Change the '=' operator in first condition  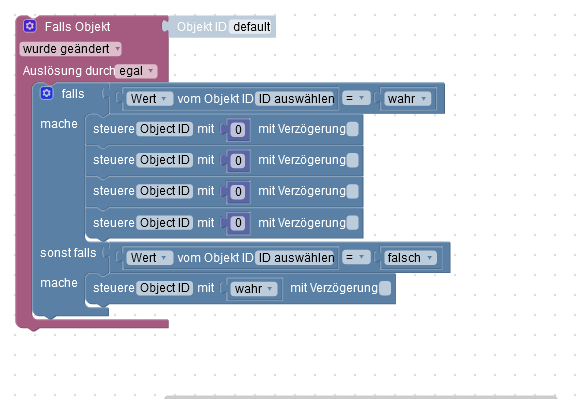click(x=356, y=98)
